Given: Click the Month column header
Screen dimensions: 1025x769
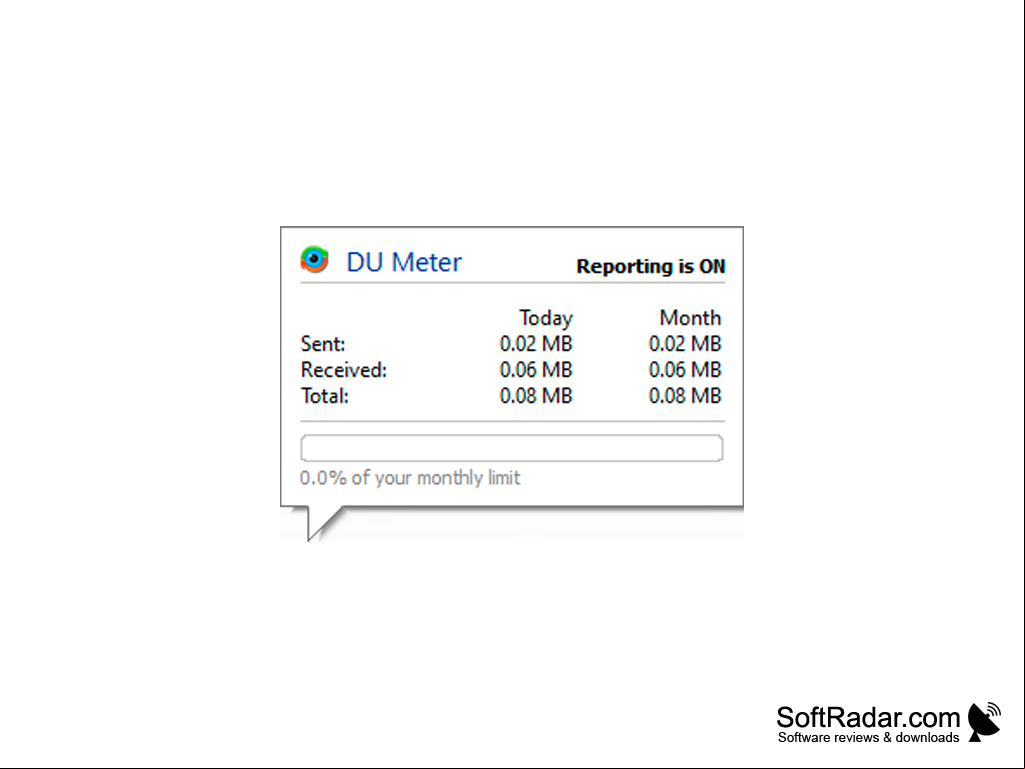Looking at the screenshot, I should (690, 318).
